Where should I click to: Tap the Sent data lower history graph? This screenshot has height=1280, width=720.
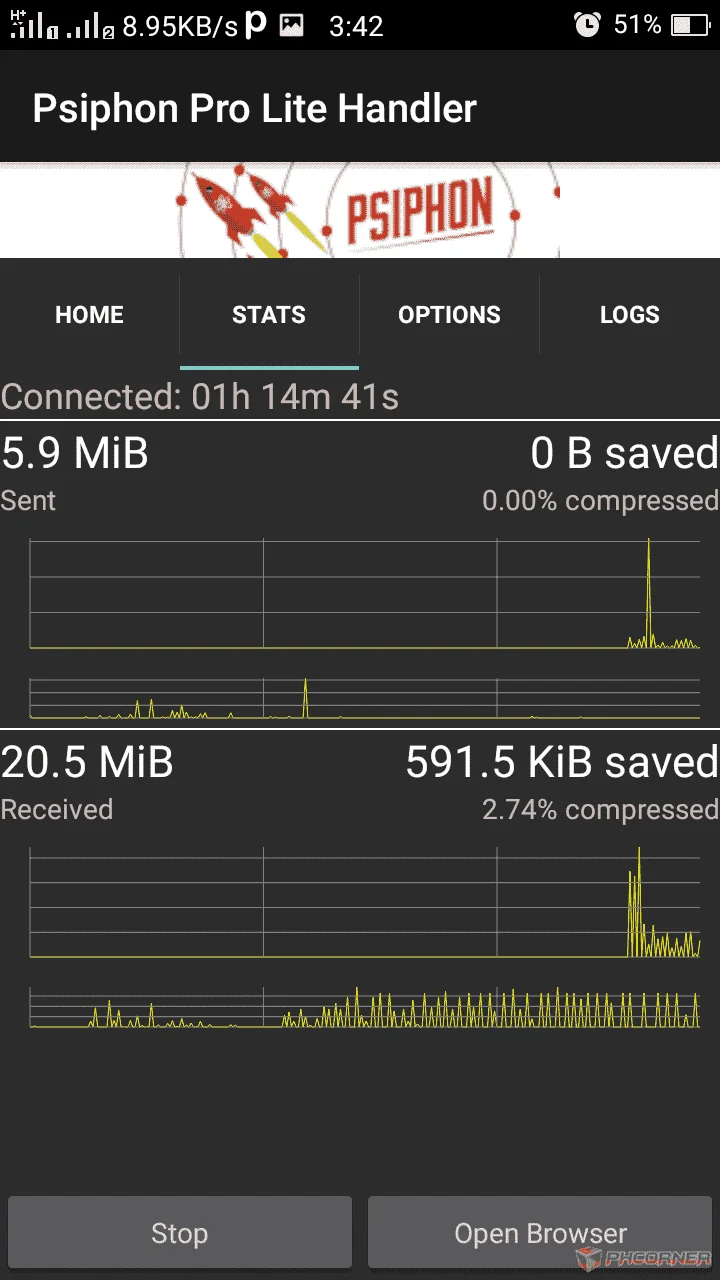point(365,698)
